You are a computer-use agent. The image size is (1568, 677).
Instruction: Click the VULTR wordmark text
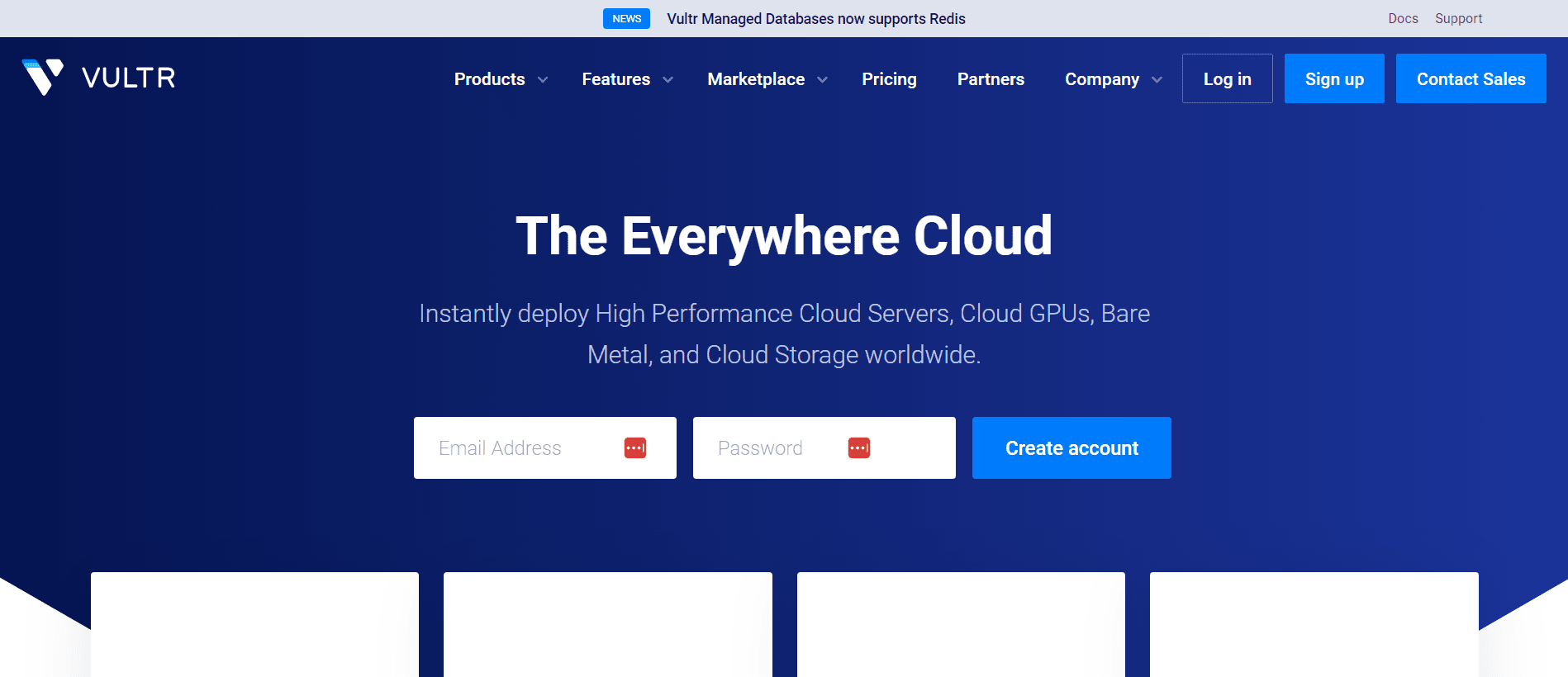click(129, 78)
